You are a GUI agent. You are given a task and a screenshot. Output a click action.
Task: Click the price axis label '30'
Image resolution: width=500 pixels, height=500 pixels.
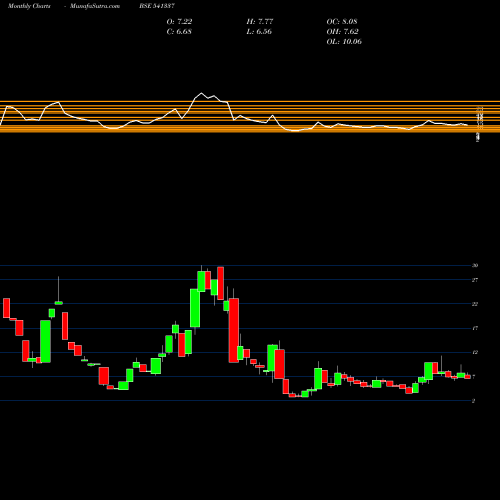(475, 266)
